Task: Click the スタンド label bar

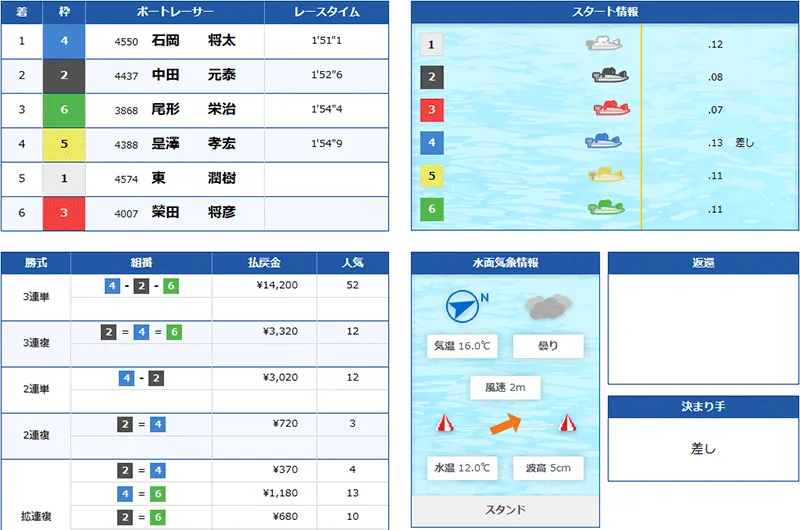Action: [505, 510]
